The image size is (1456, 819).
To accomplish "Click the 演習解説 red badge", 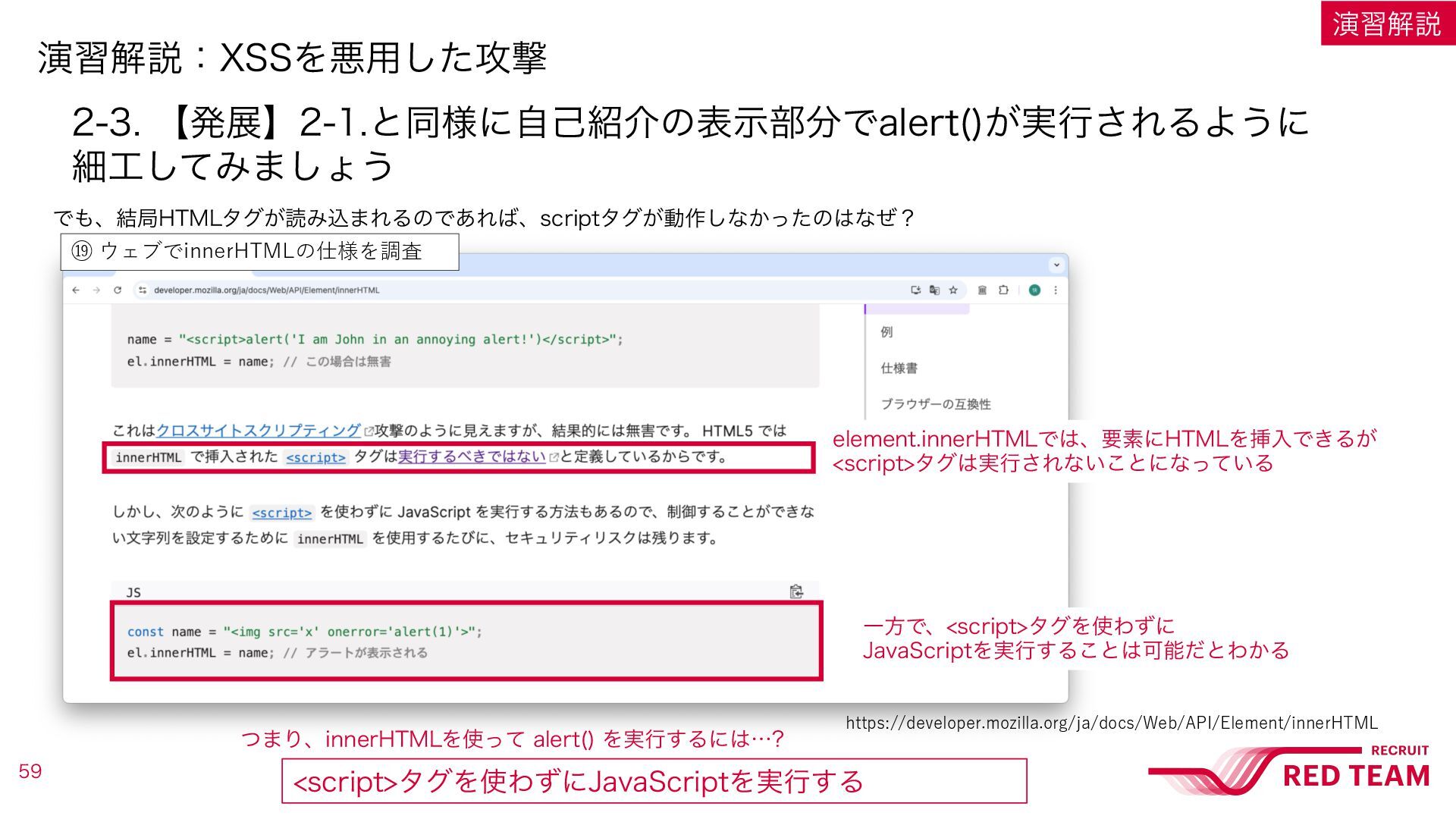I will 1388,23.
